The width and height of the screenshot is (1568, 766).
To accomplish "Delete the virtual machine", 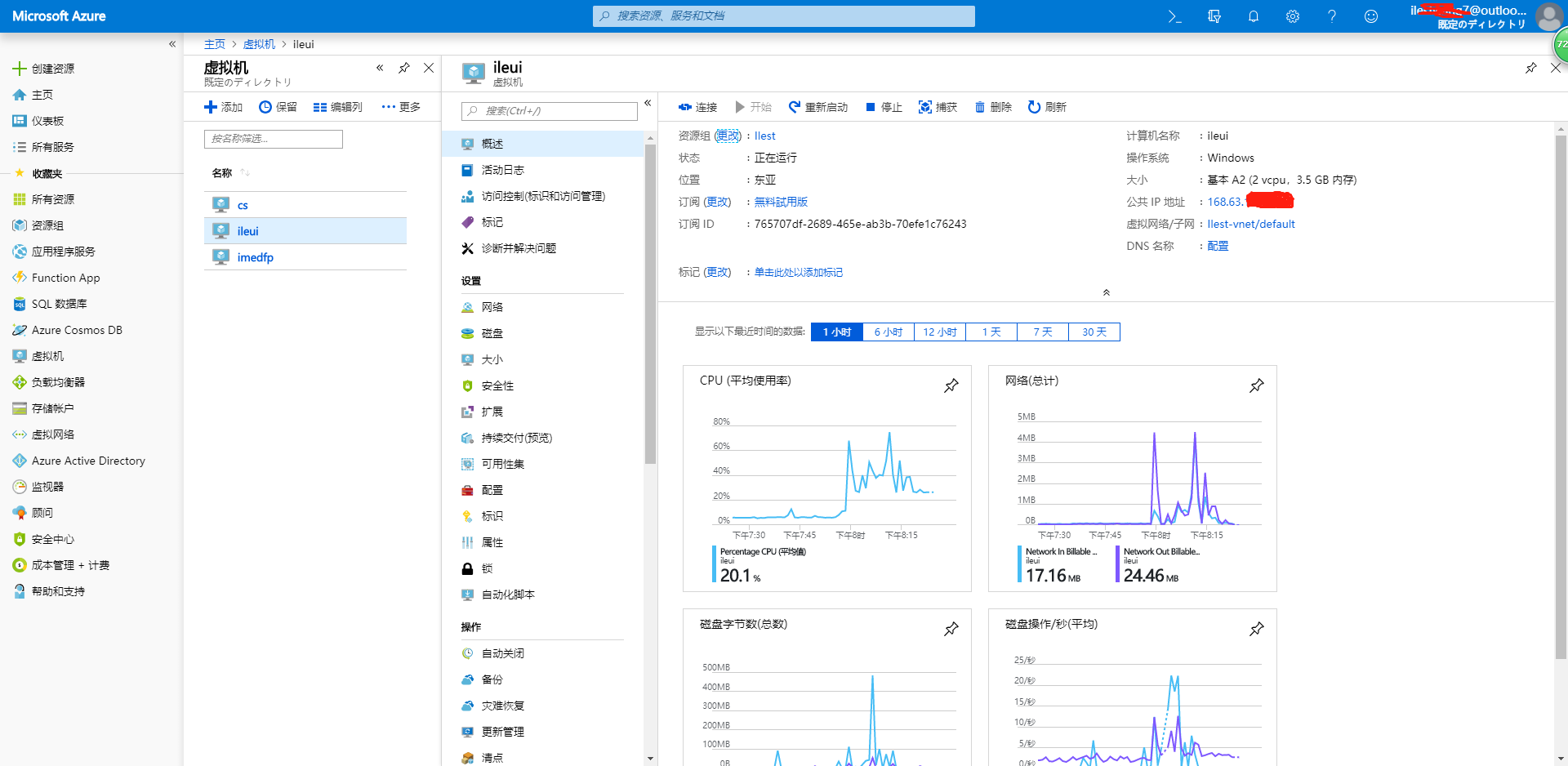I will coord(993,107).
